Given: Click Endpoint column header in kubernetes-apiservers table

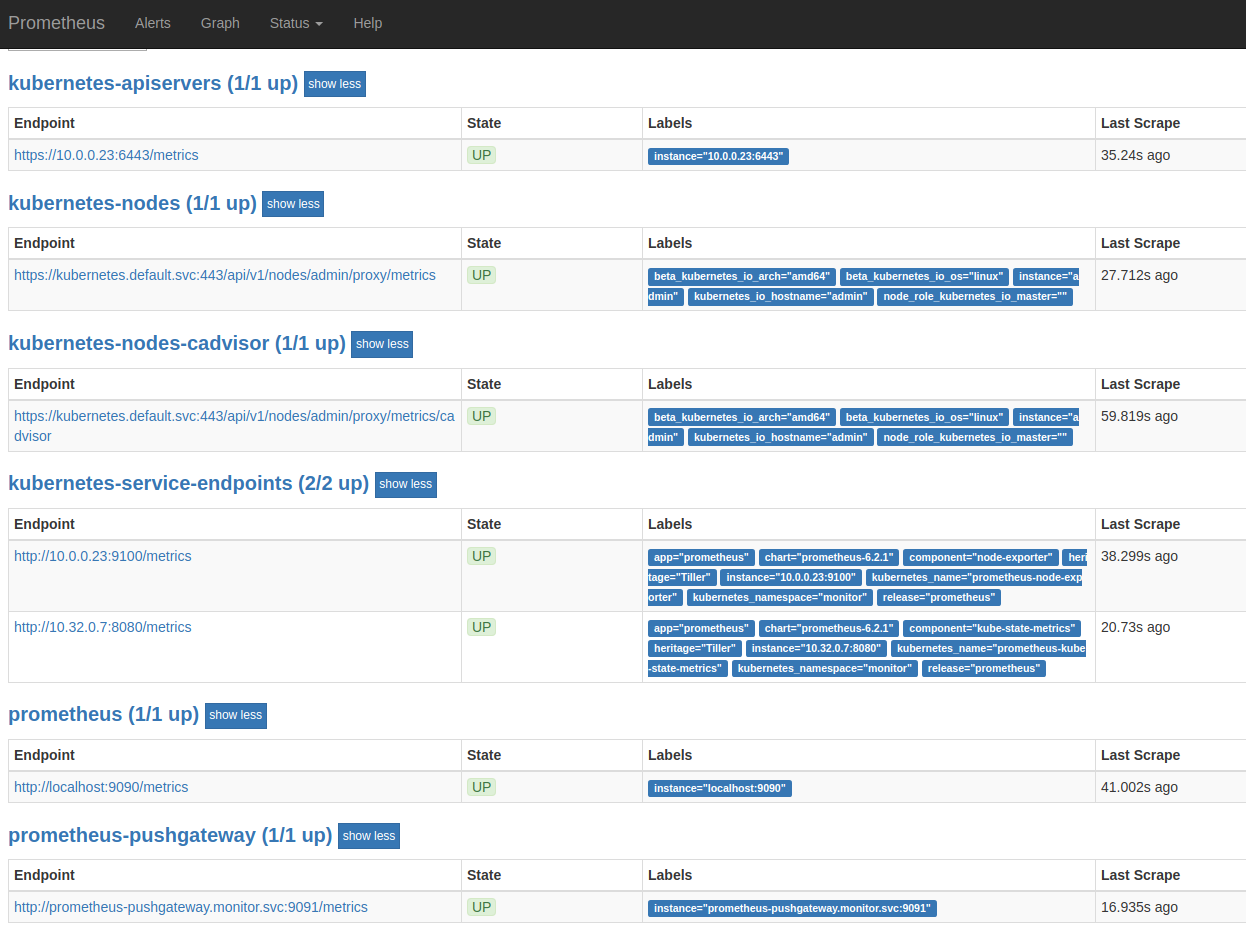Looking at the screenshot, I should coord(44,123).
